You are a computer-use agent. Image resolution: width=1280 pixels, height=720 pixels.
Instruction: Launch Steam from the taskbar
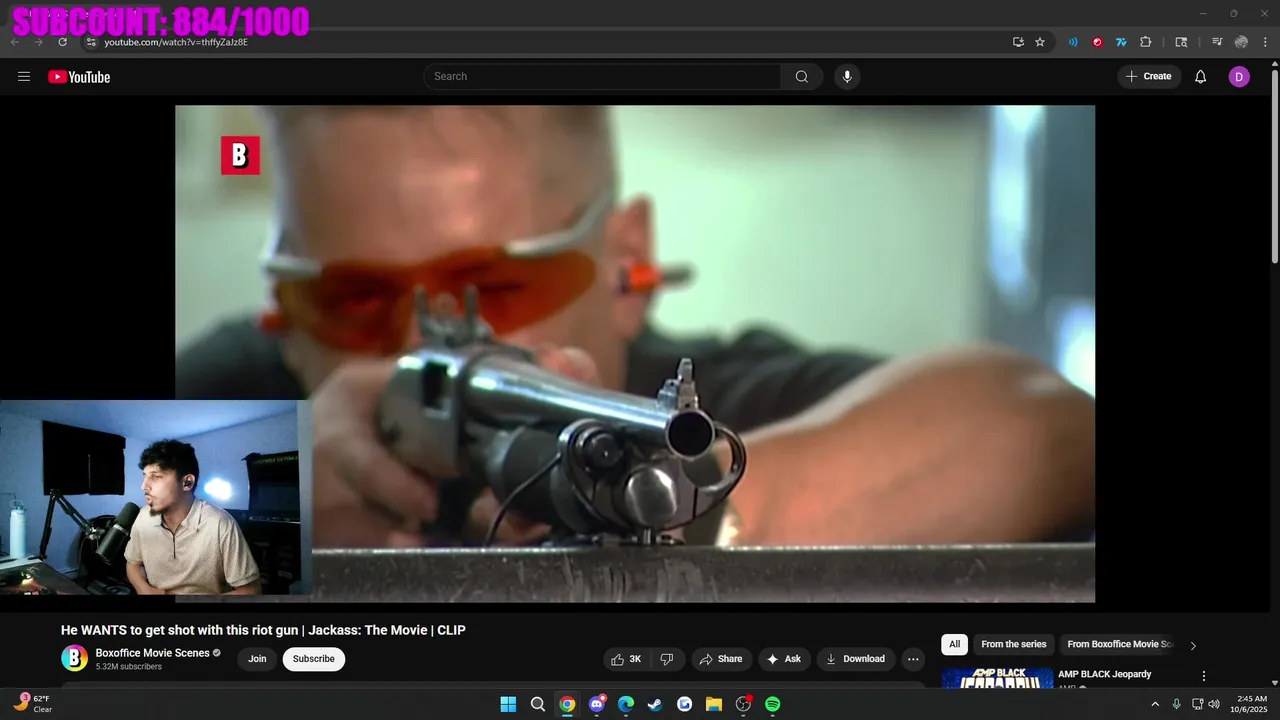(655, 704)
